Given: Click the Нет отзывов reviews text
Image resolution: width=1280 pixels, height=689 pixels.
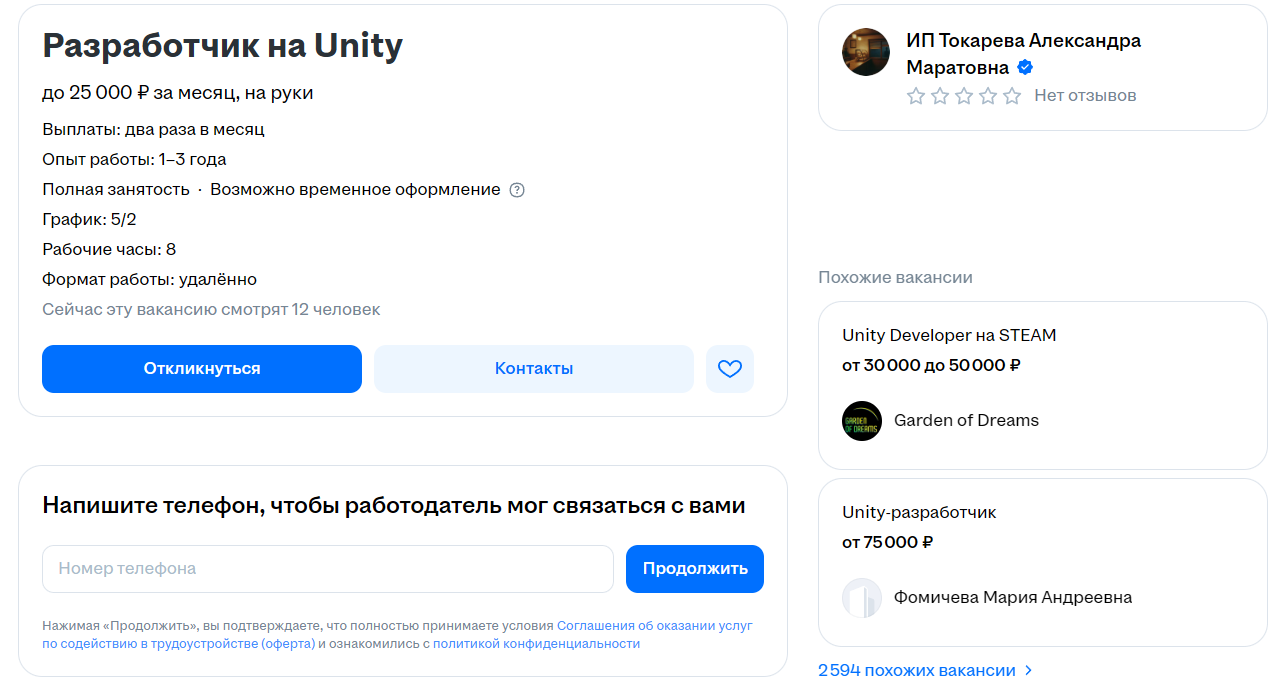Looking at the screenshot, I should click(x=1085, y=96).
